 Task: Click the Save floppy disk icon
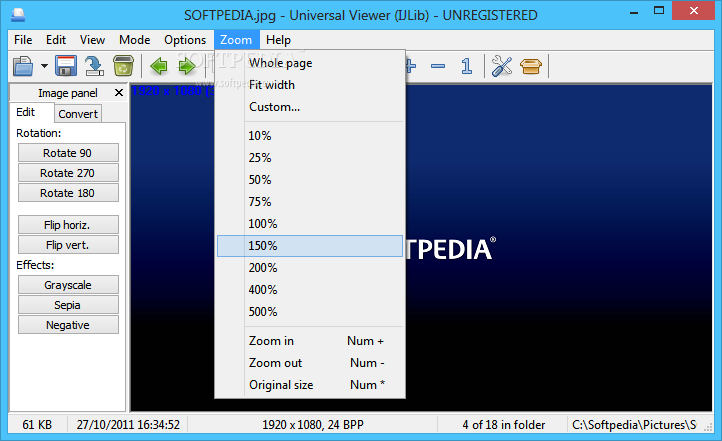[66, 66]
